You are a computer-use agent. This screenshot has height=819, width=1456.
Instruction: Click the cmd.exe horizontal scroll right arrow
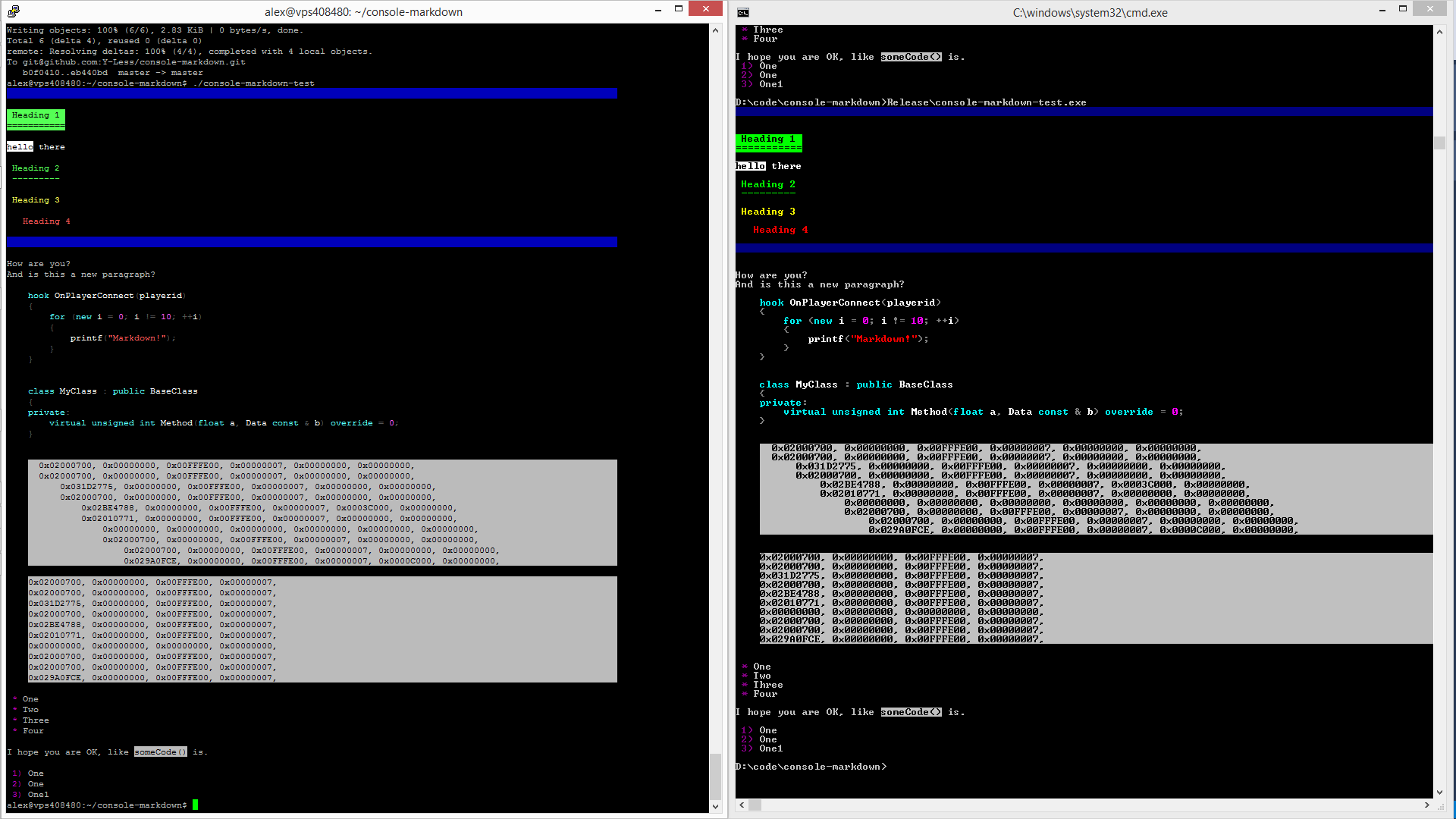click(x=1426, y=805)
